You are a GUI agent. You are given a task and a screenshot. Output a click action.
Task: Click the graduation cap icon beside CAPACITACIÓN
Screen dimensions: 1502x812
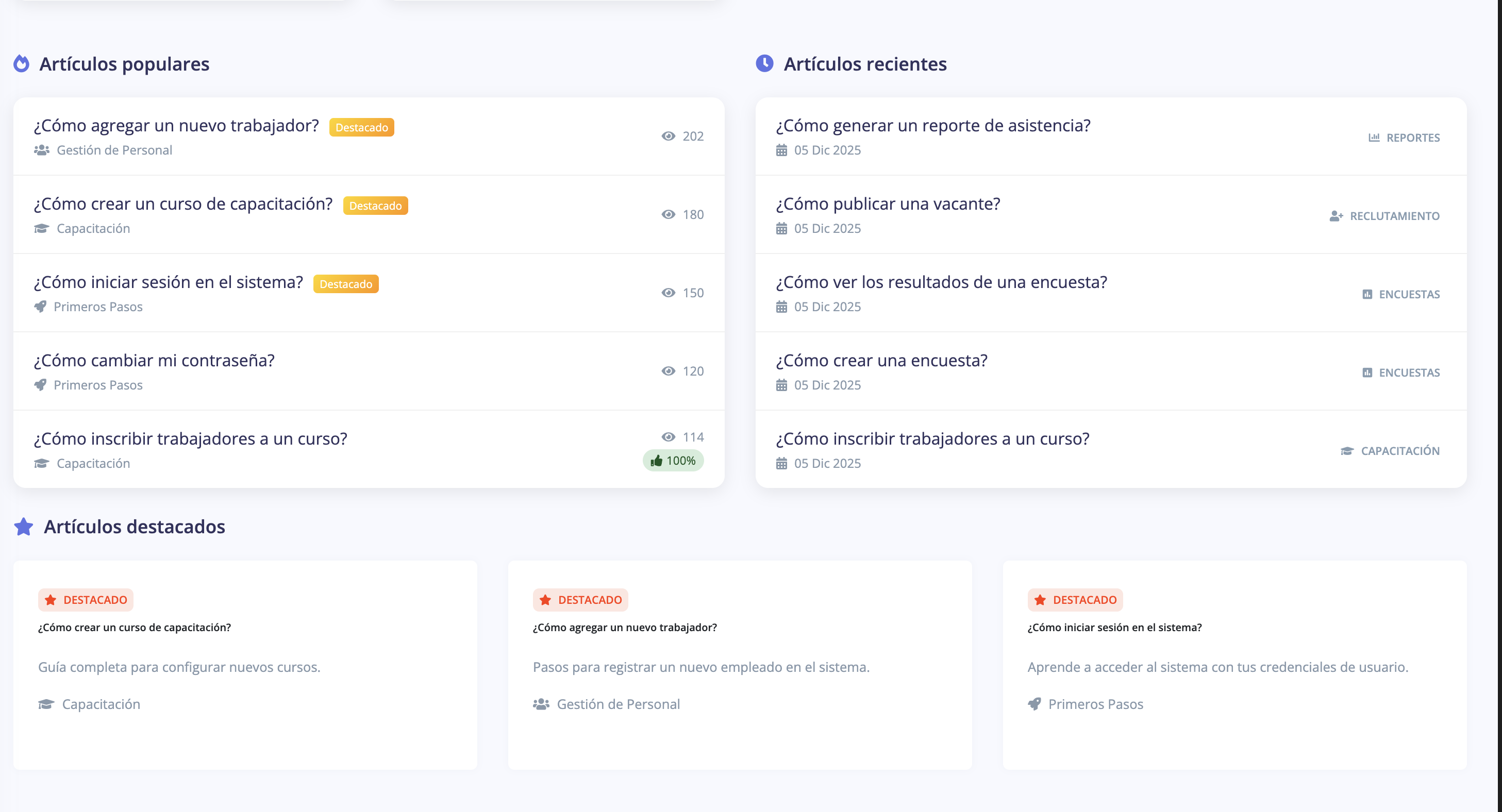tap(1346, 451)
